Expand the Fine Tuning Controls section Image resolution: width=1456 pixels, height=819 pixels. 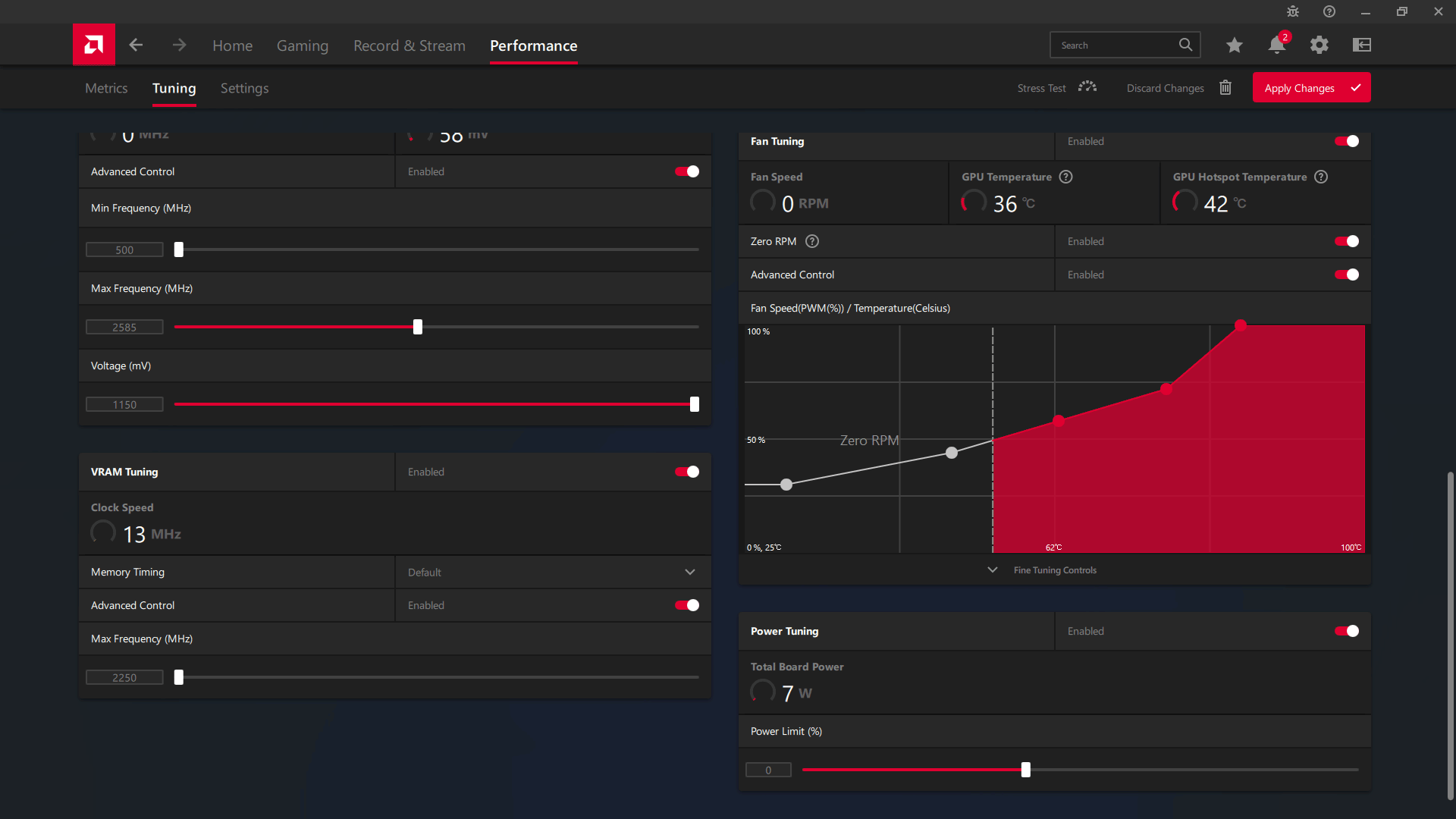click(x=1055, y=569)
